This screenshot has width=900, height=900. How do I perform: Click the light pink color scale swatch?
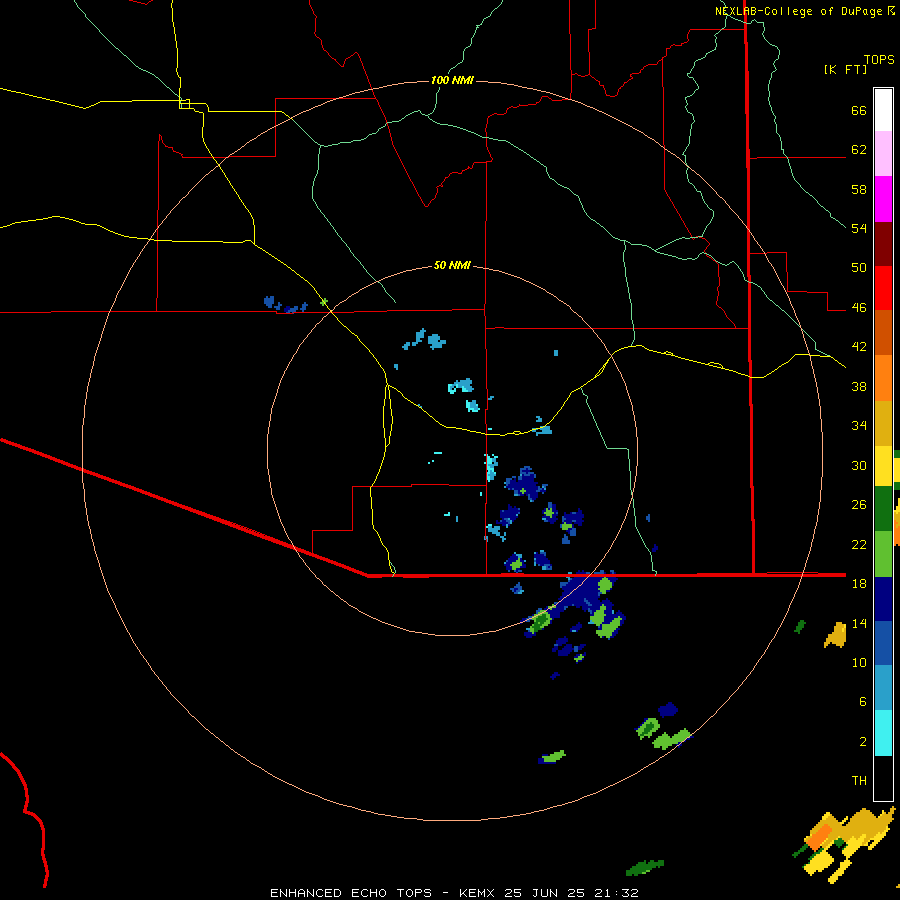click(883, 153)
